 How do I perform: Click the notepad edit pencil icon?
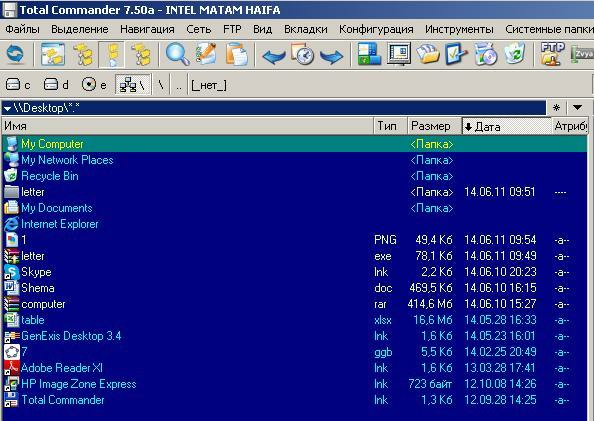pos(206,54)
